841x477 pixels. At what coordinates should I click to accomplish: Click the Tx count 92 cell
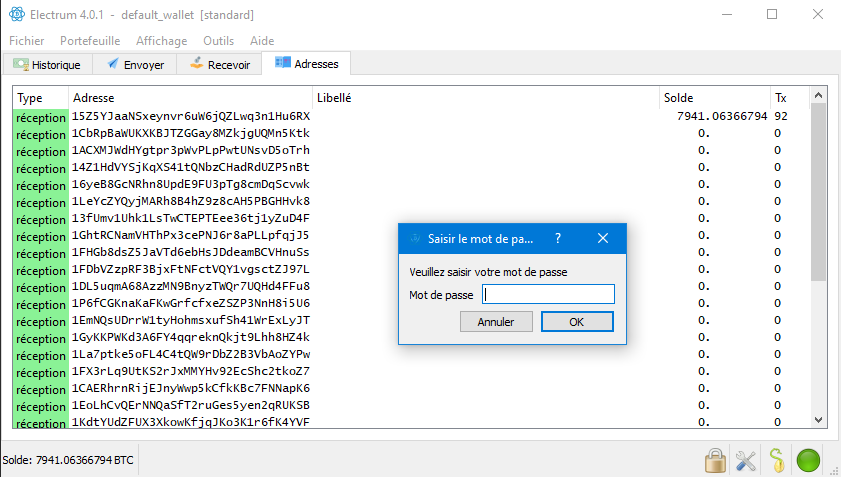781,116
